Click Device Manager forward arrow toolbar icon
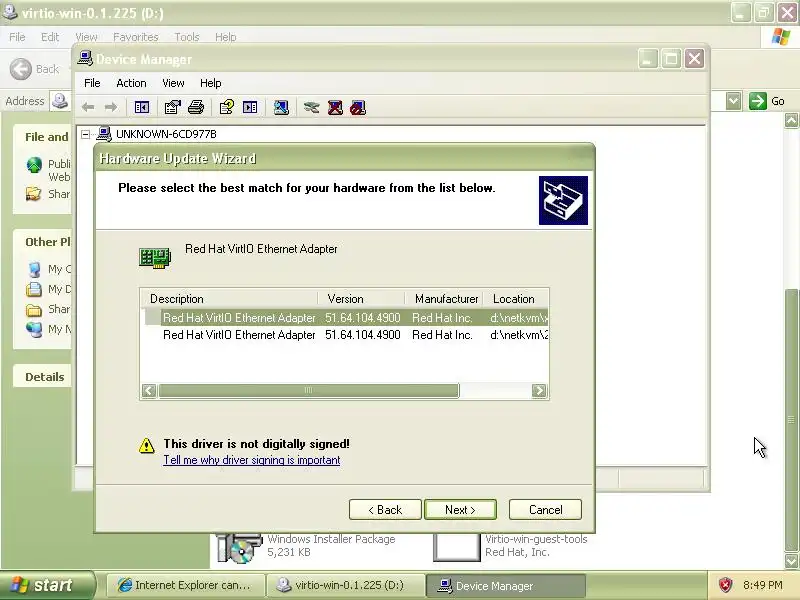 [x=110, y=107]
